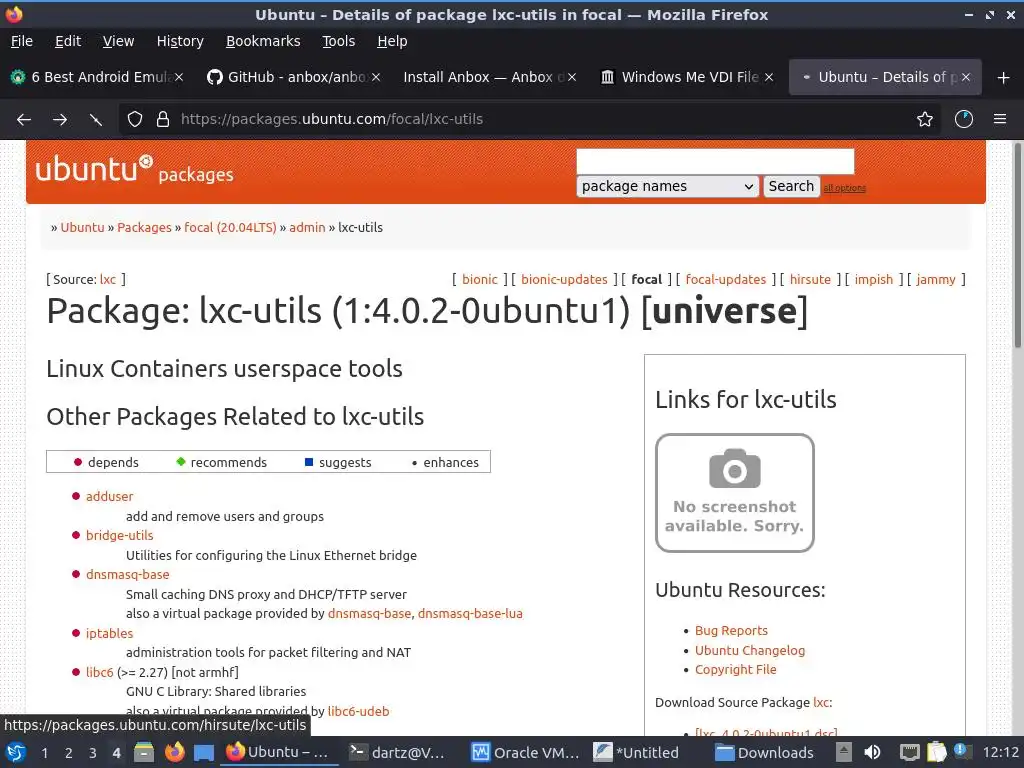The image size is (1024, 768).
Task: Open the File menu
Action: pos(22,41)
